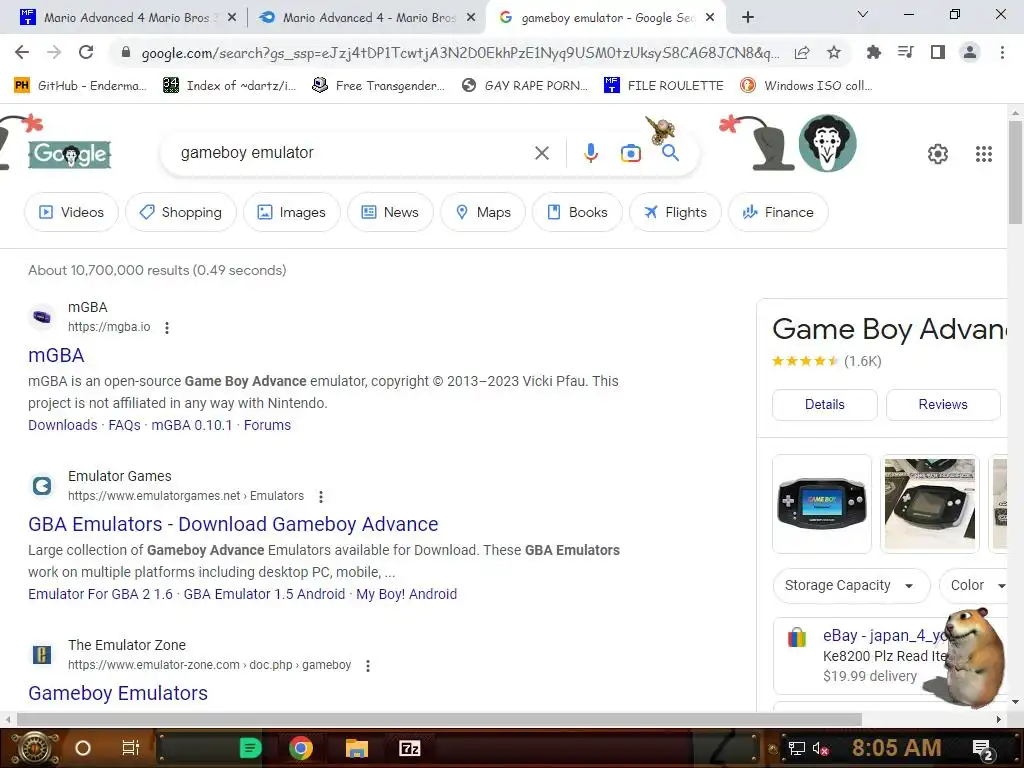The width and height of the screenshot is (1024, 768).
Task: Click the horizontal page scrollbar thumb
Action: [x=439, y=719]
